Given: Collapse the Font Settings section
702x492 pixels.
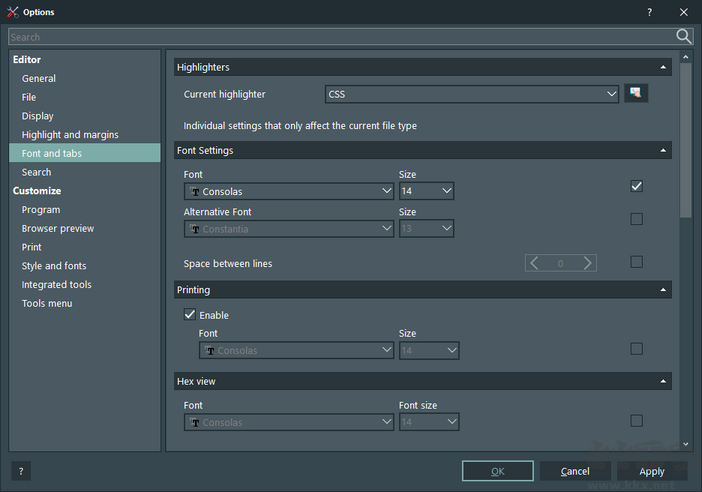Looking at the screenshot, I should tap(663, 151).
